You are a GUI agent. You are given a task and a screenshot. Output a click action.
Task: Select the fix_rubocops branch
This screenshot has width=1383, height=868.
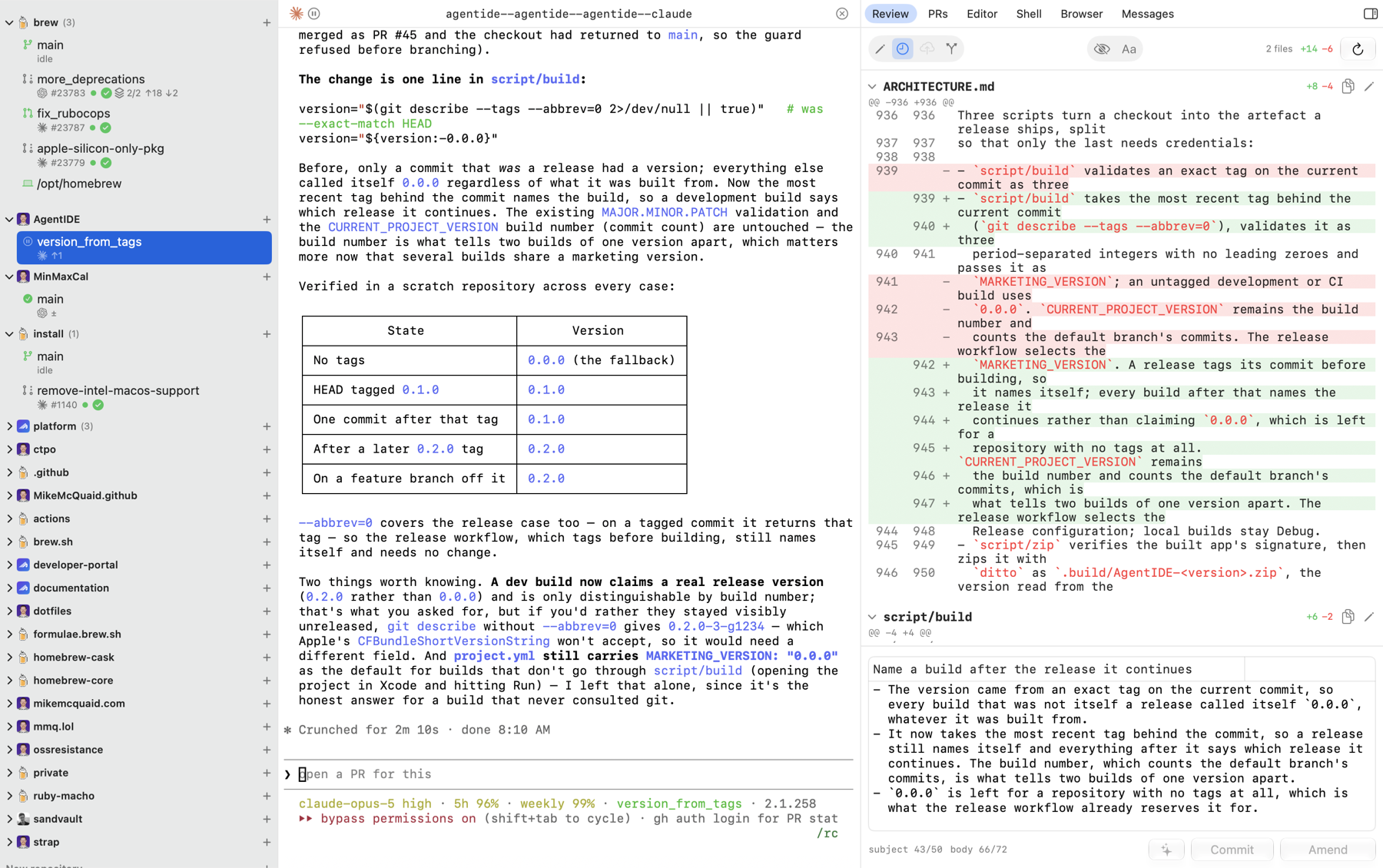click(x=144, y=120)
